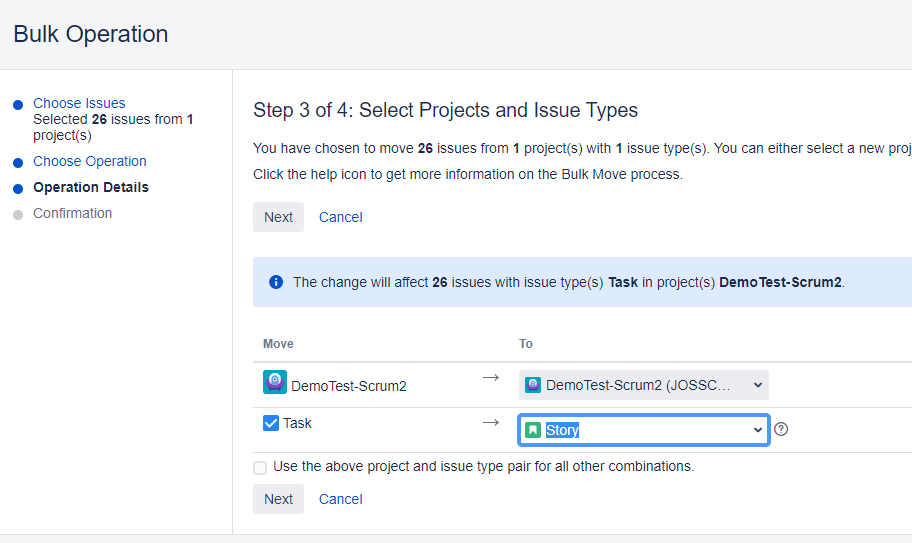Click the Confirmation step label

73,213
